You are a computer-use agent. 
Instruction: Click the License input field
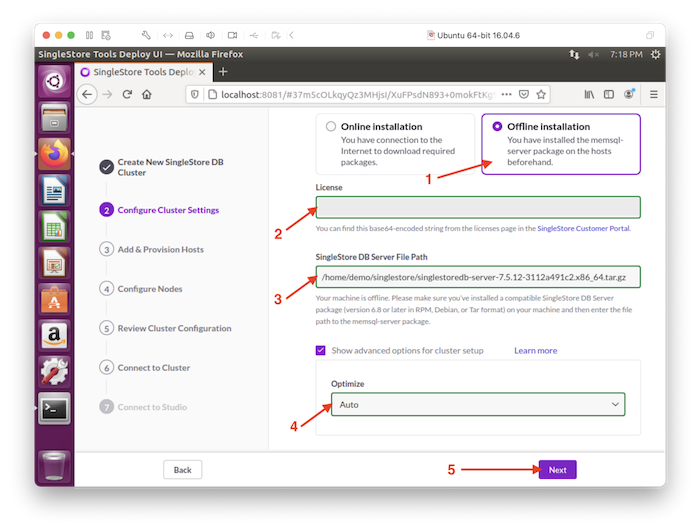[x=478, y=208]
